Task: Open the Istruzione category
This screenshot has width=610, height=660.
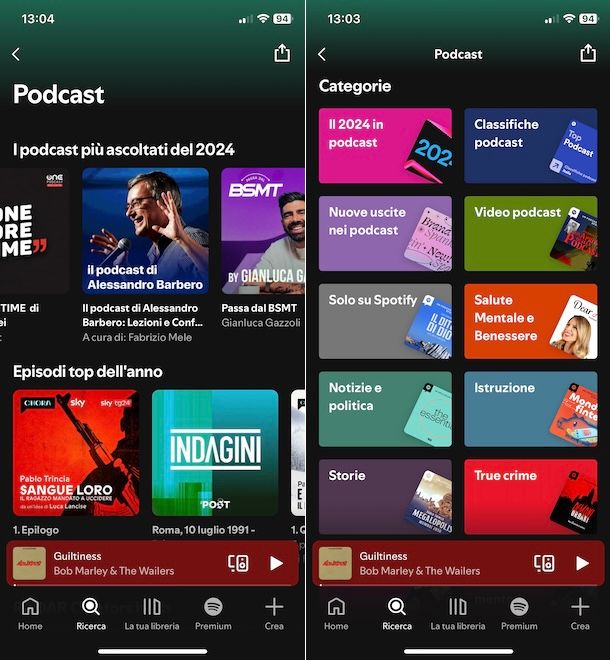Action: coord(531,409)
